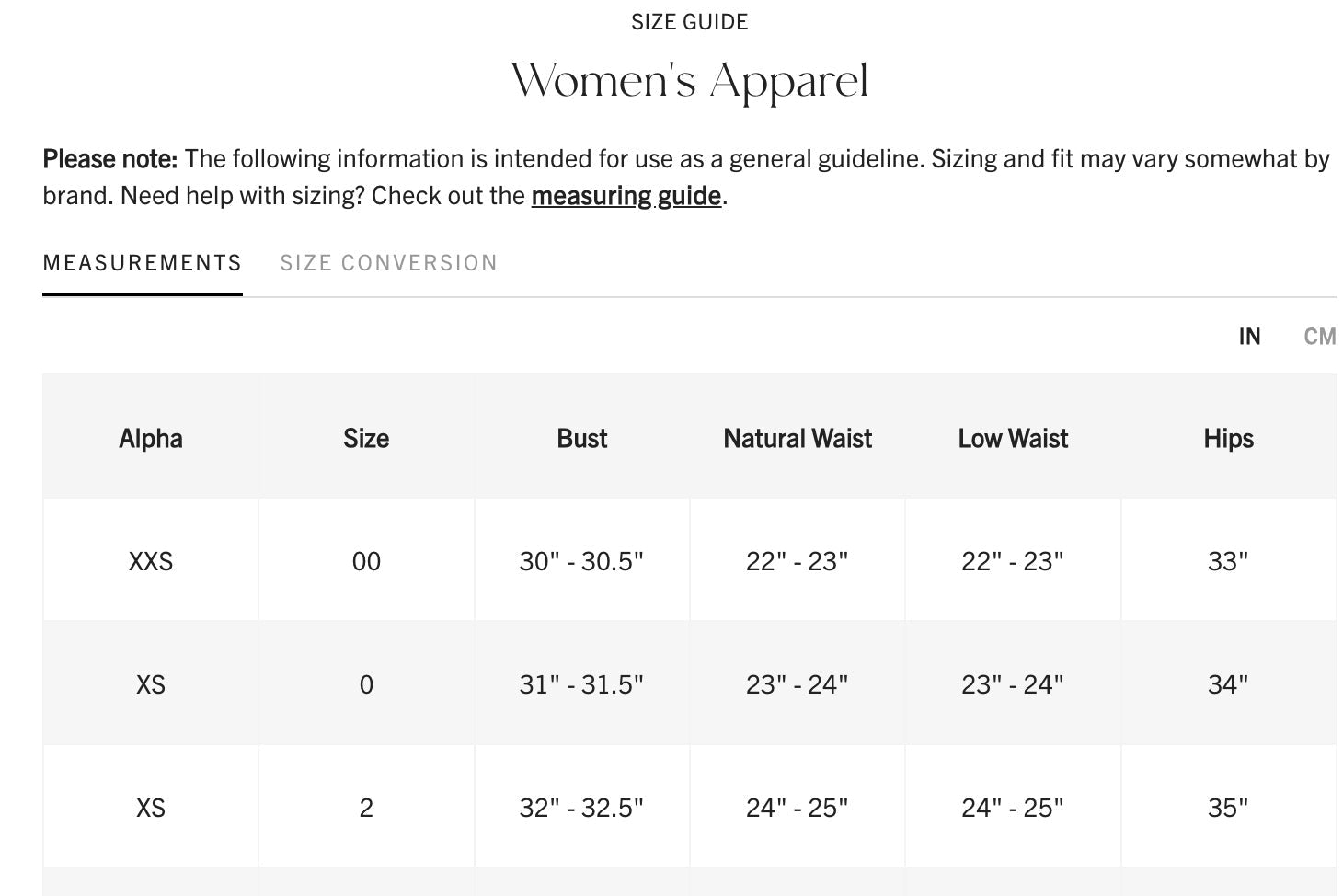Viewport: 1343px width, 896px height.
Task: Click the 31" - 31.5" bust measurement
Action: pos(581,684)
